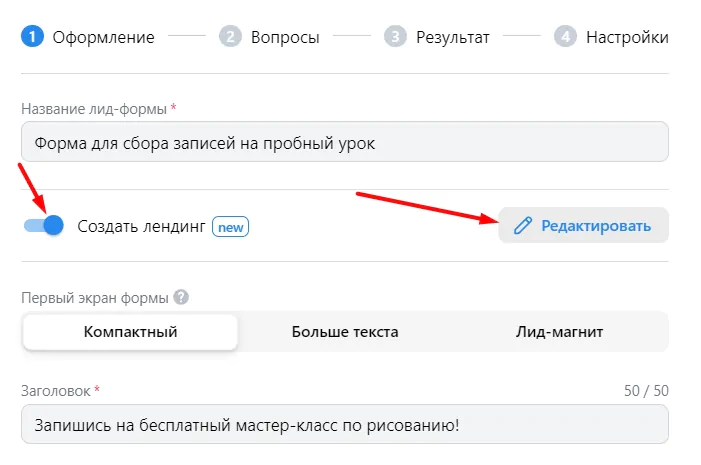Image resolution: width=701 pixels, height=465 pixels.
Task: Choose the Больше текста layout option
Action: pos(345,332)
